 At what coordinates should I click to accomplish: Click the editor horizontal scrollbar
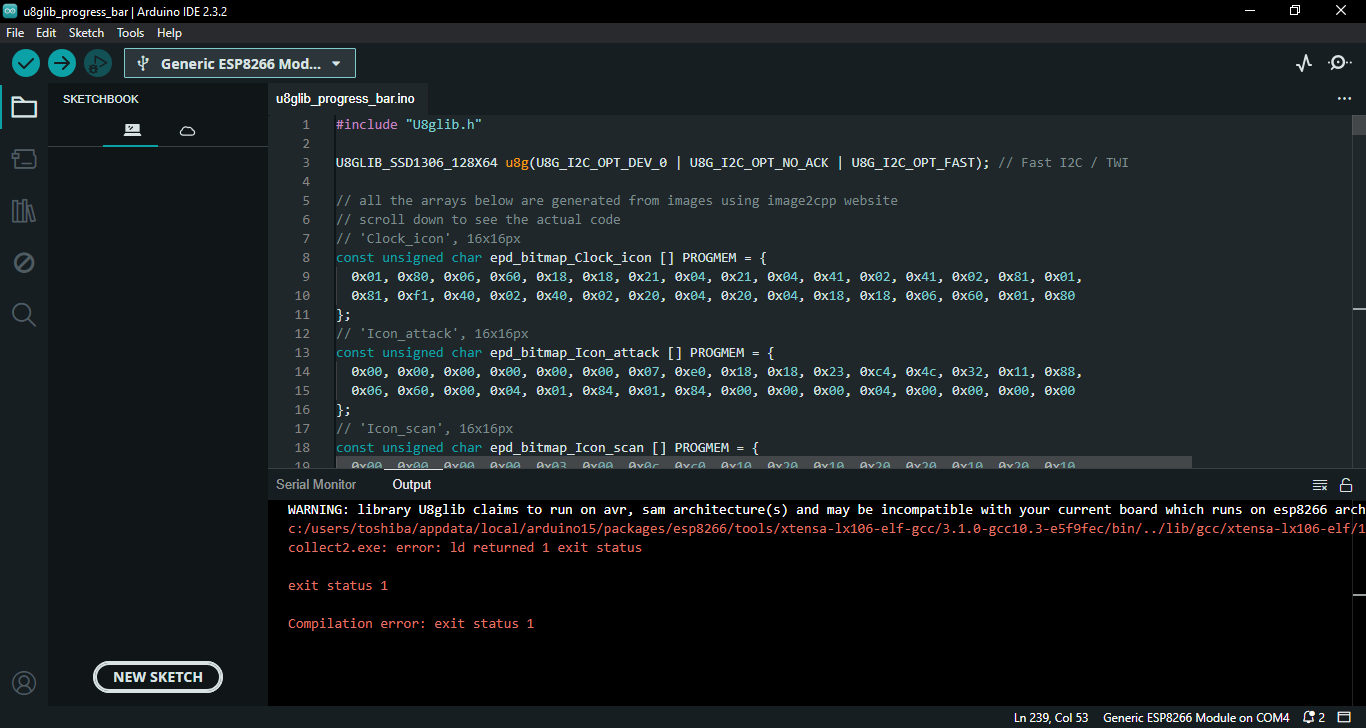tap(764, 463)
